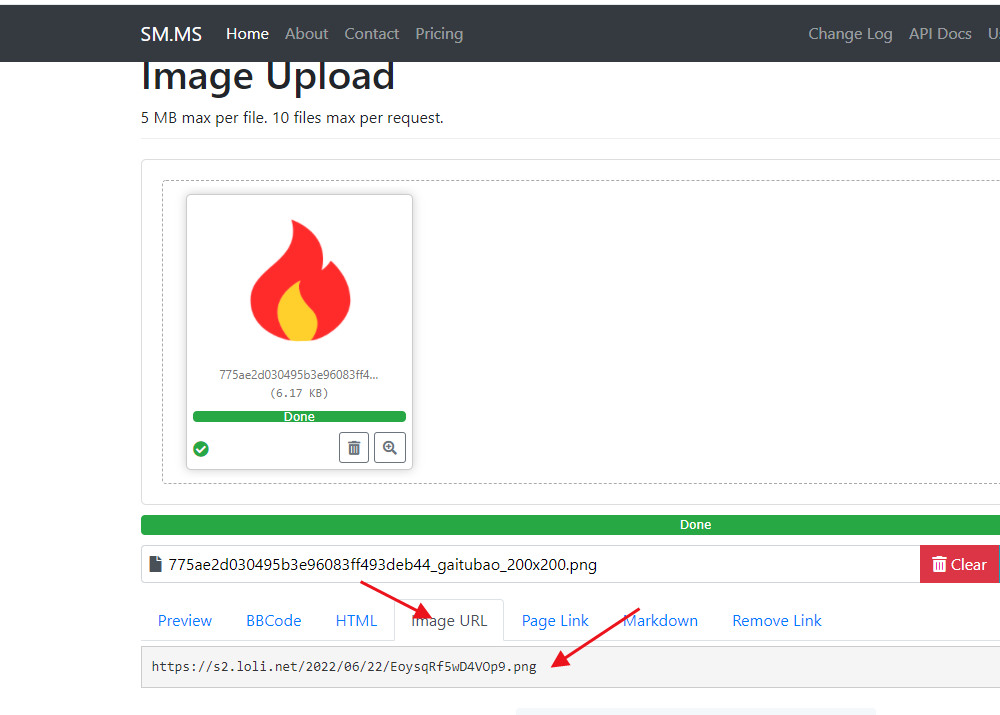The height and width of the screenshot is (715, 1000).
Task: Click the file icon beside the filename
Action: pyautogui.click(x=155, y=564)
